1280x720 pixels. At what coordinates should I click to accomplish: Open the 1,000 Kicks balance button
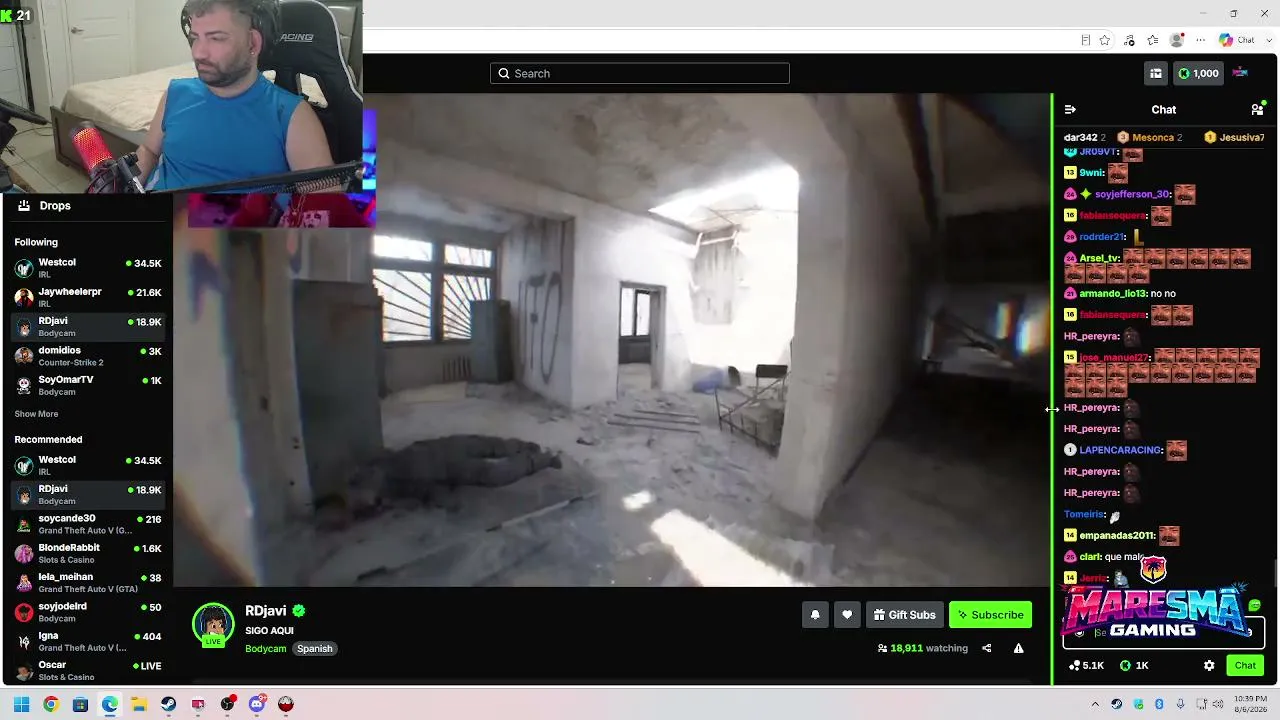(x=1198, y=73)
